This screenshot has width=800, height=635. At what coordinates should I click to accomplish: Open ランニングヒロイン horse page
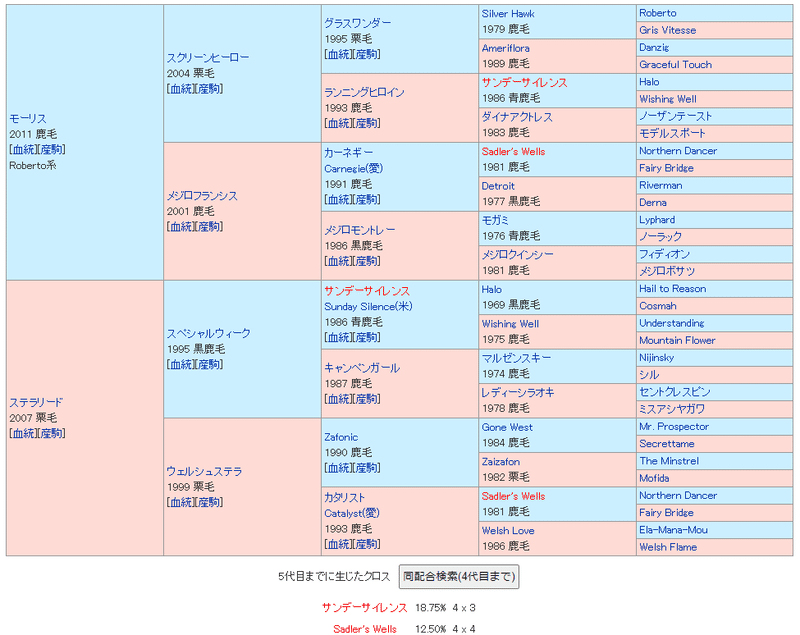click(364, 92)
